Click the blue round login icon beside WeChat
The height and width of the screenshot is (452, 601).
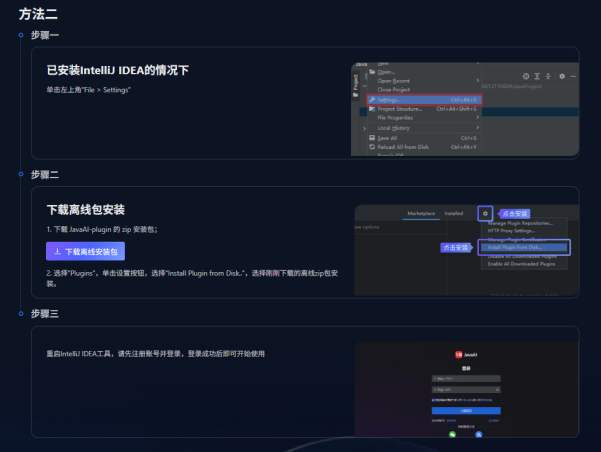coord(479,434)
